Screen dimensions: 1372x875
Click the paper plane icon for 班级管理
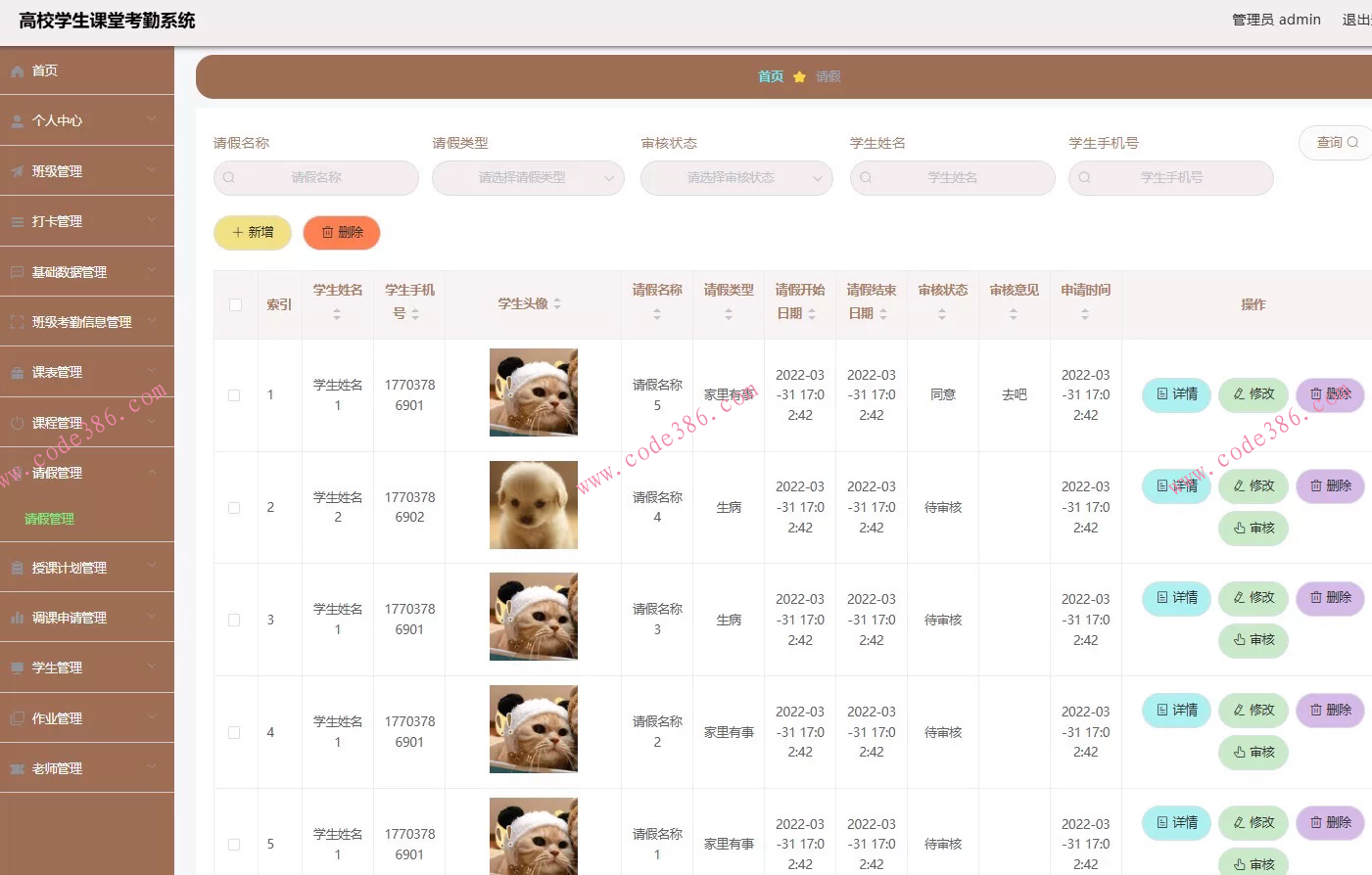[17, 171]
